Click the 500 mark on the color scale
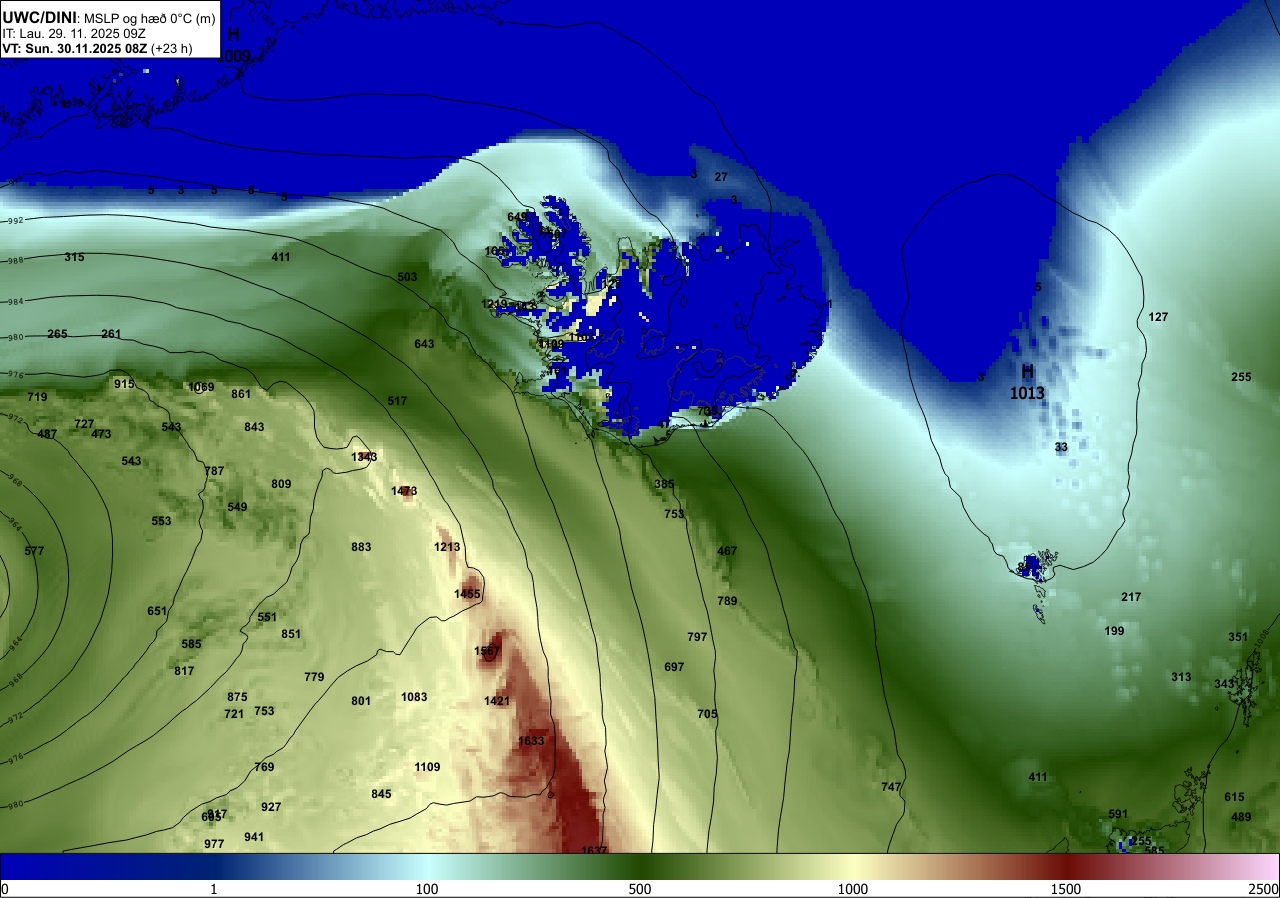The height and width of the screenshot is (898, 1280). pyautogui.click(x=640, y=889)
